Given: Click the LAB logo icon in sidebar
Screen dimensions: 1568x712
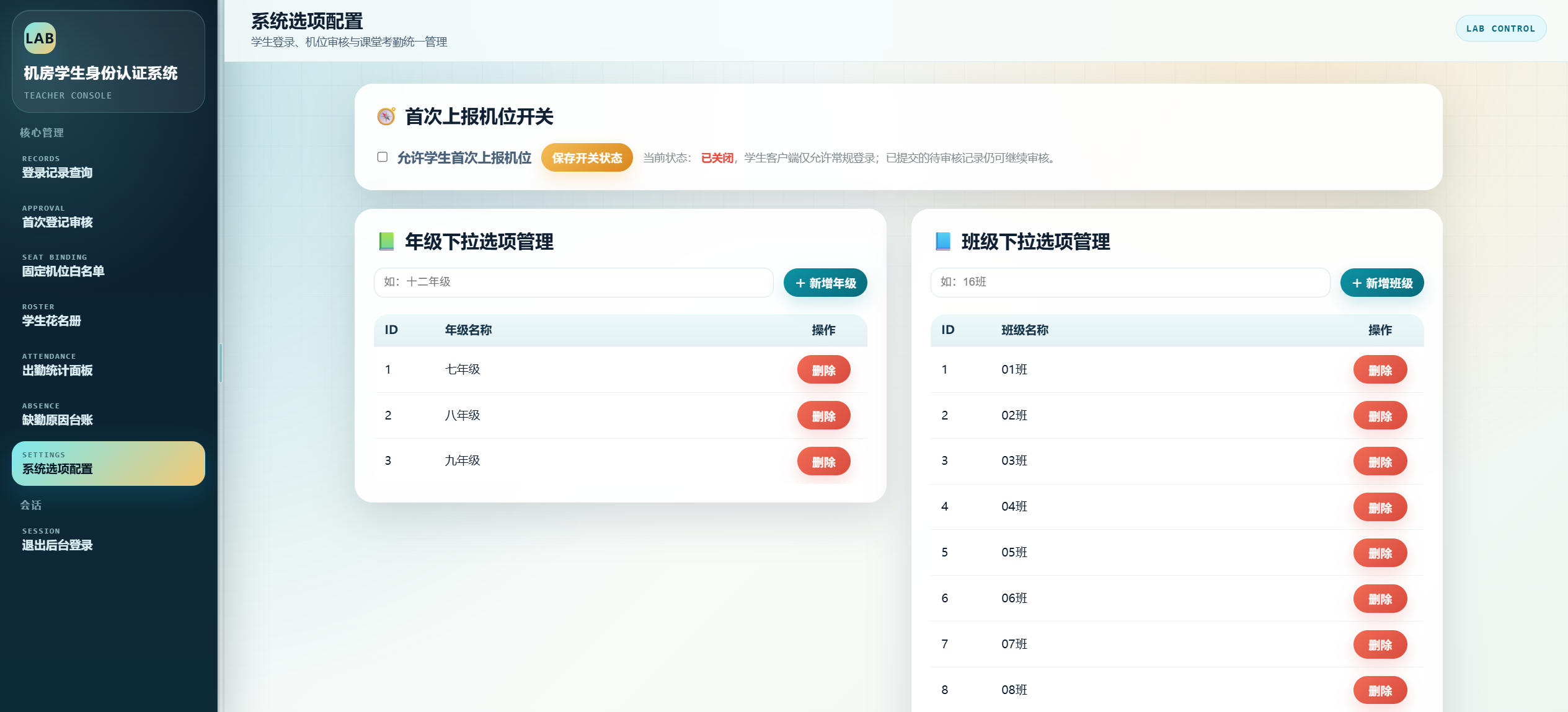Looking at the screenshot, I should click(40, 38).
